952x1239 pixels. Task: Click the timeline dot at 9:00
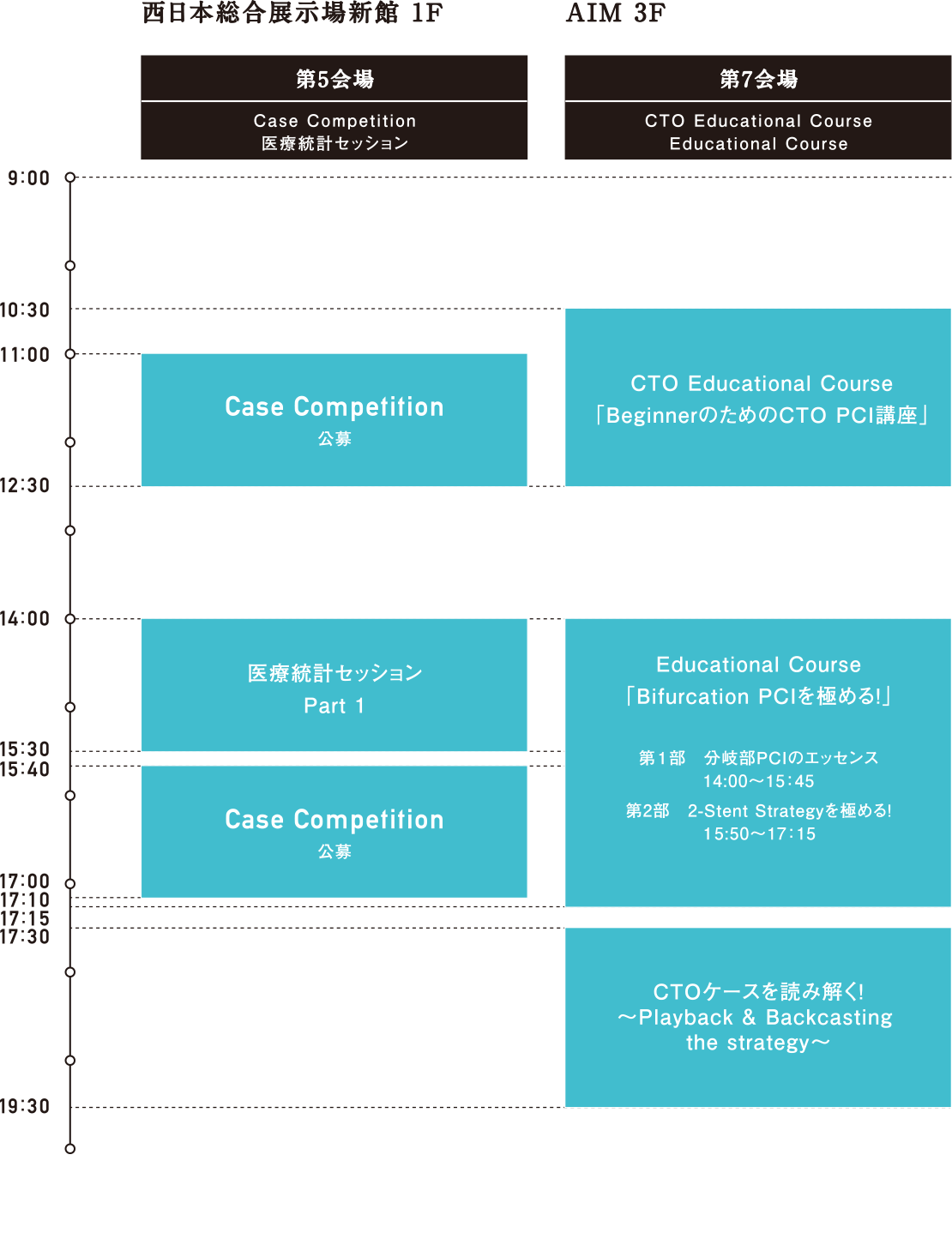click(70, 177)
